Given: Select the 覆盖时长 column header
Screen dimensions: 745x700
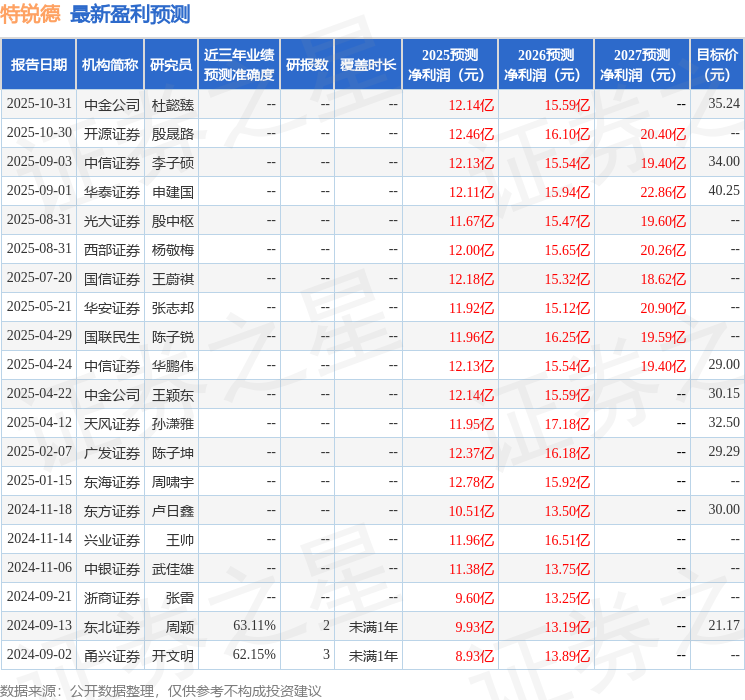Looking at the screenshot, I should pos(367,64).
